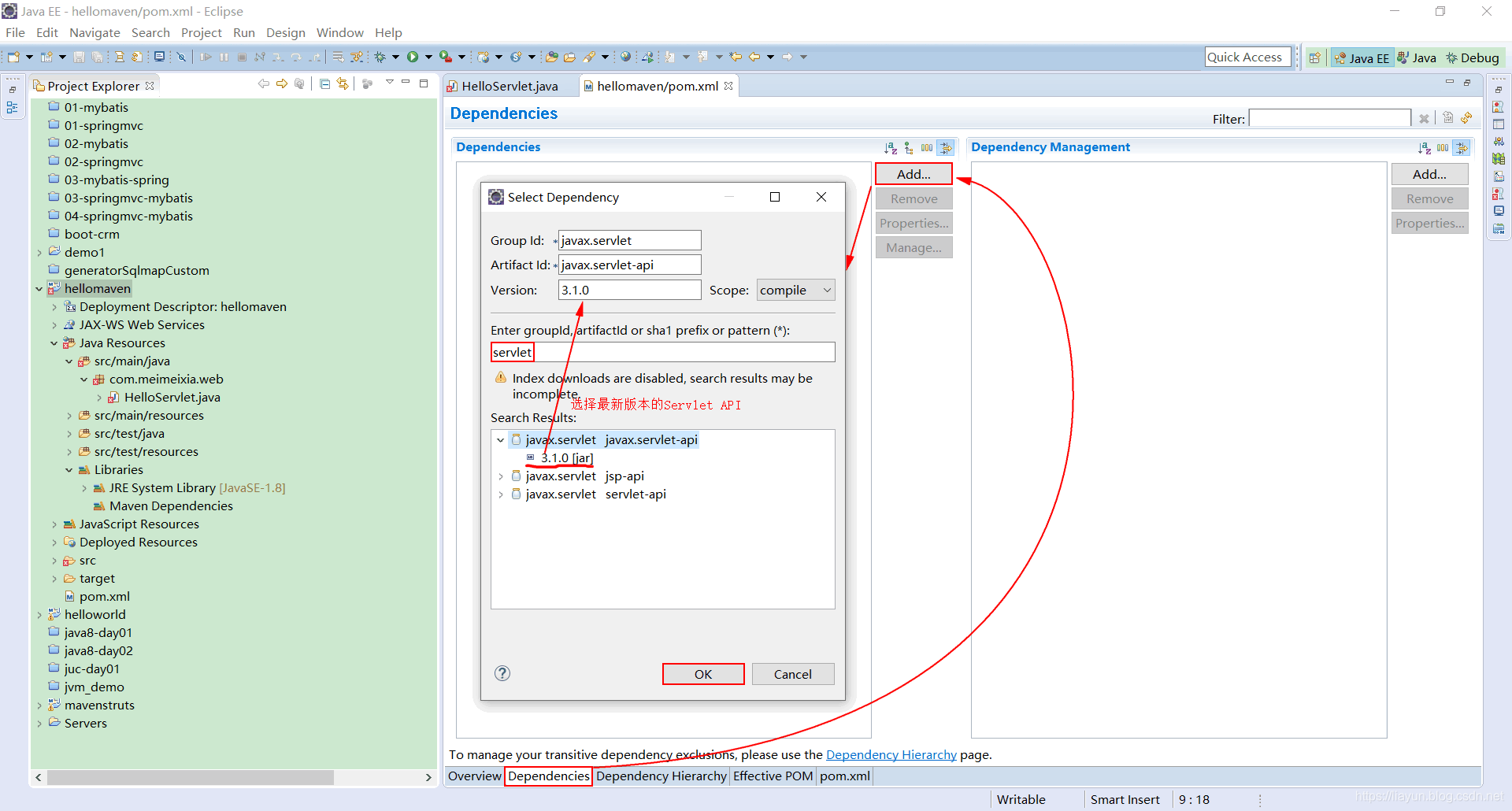This screenshot has height=811, width=1512.
Task: Click the green Run toolbar icon
Action: pyautogui.click(x=413, y=57)
